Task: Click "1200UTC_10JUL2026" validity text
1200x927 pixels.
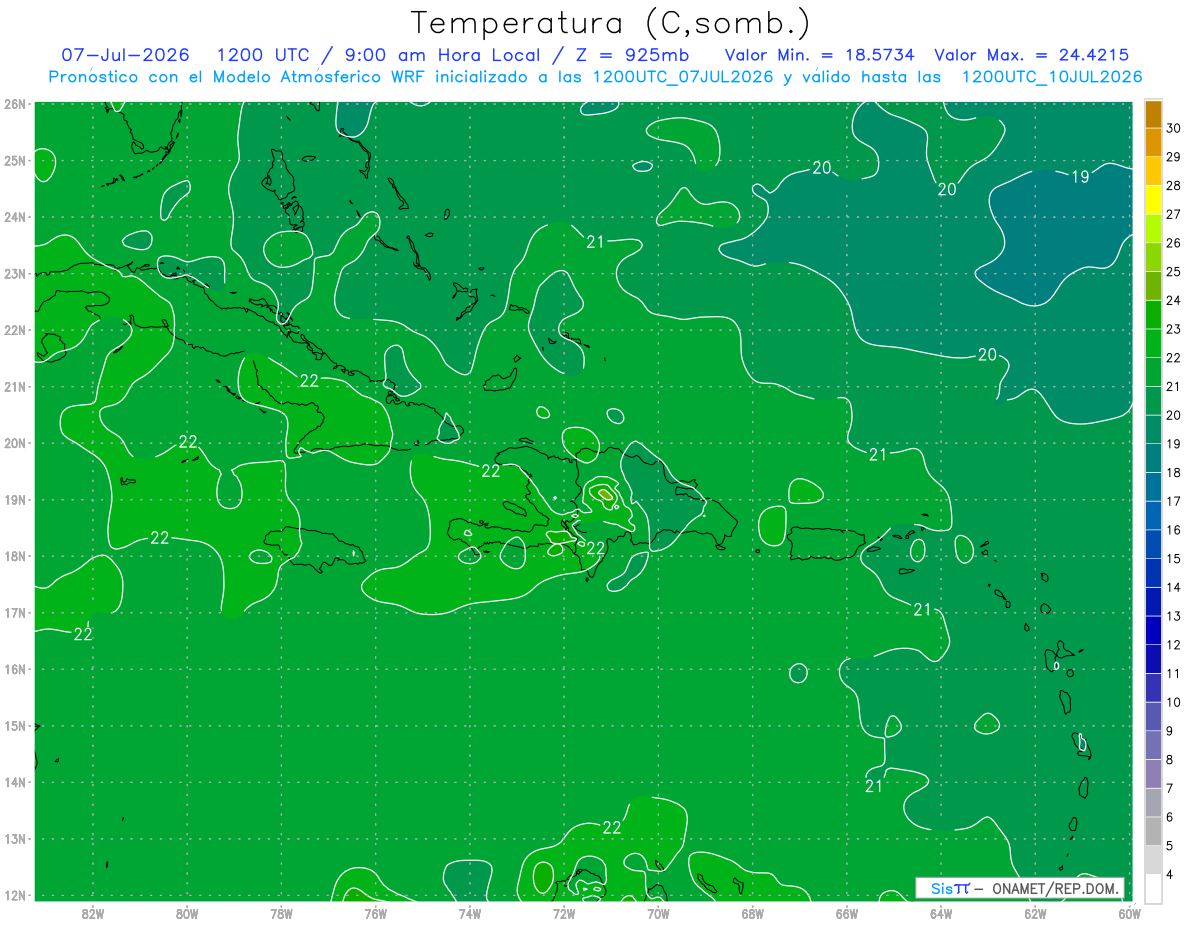Action: (x=1051, y=77)
